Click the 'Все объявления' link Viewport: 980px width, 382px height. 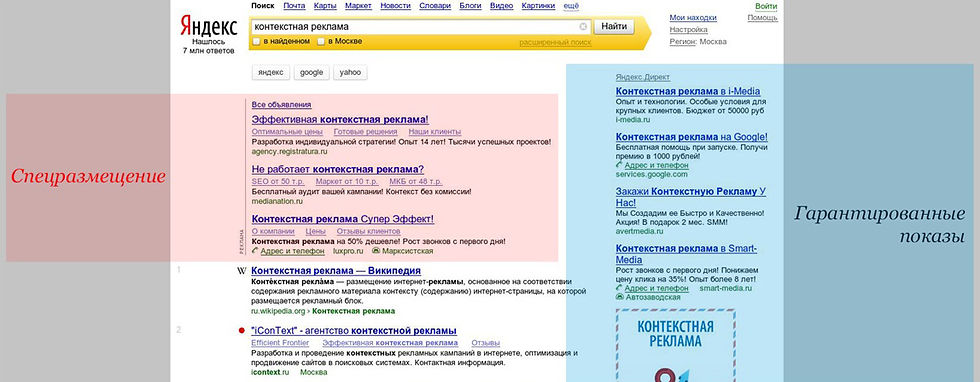[281, 105]
